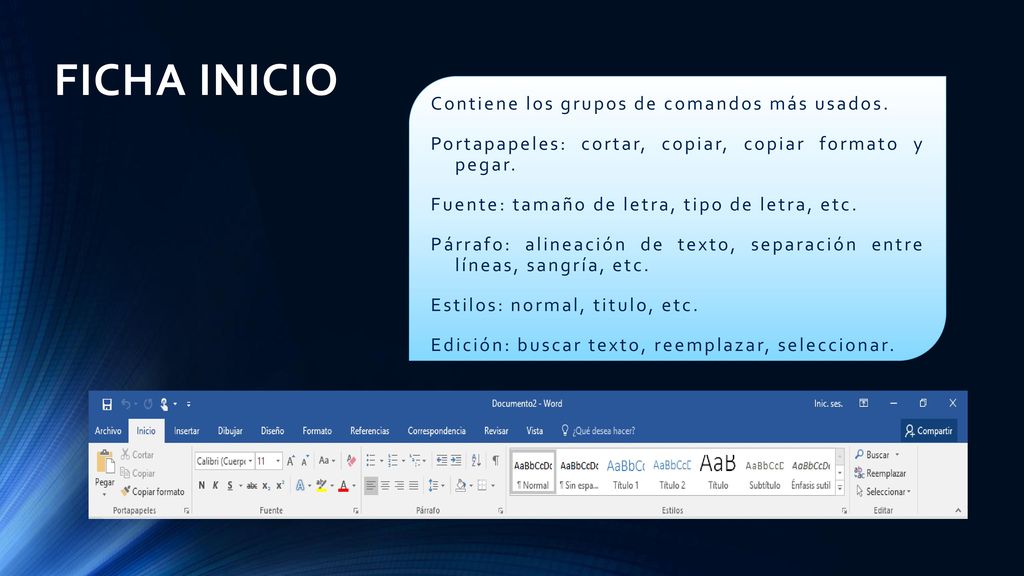Select the Título 2 style

tap(672, 472)
